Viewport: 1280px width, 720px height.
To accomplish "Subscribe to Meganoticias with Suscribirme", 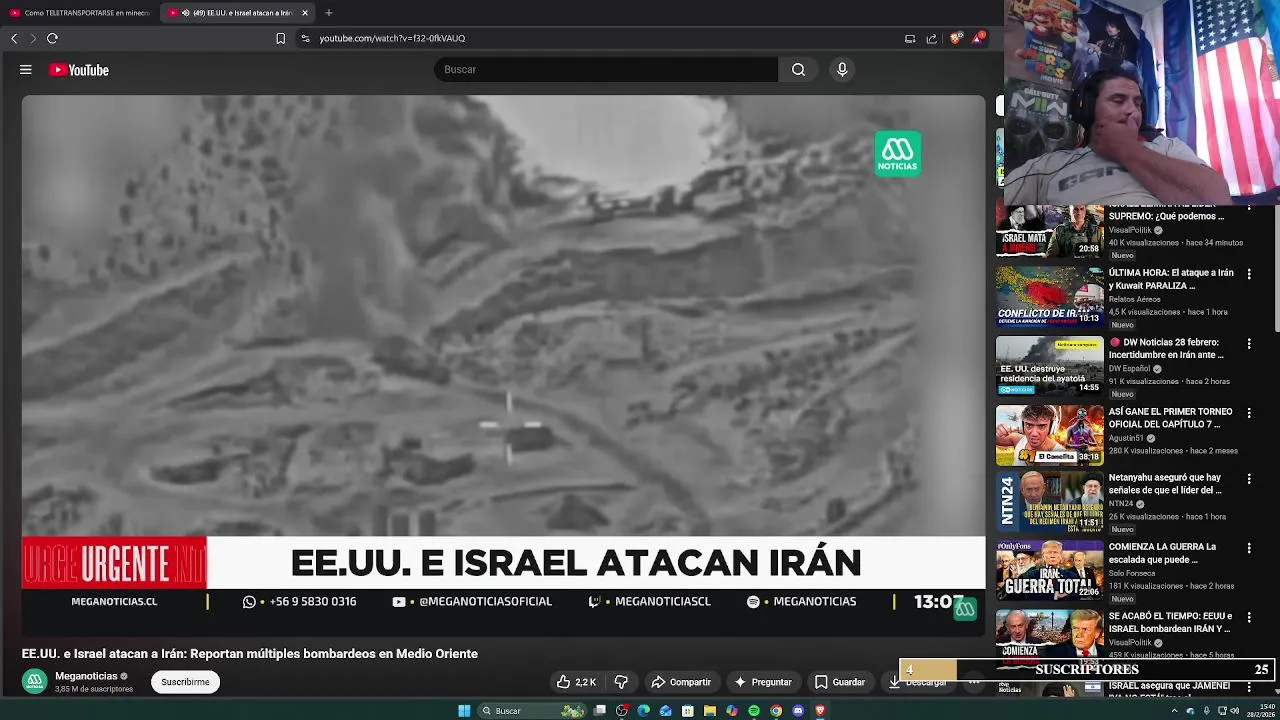I will [185, 682].
